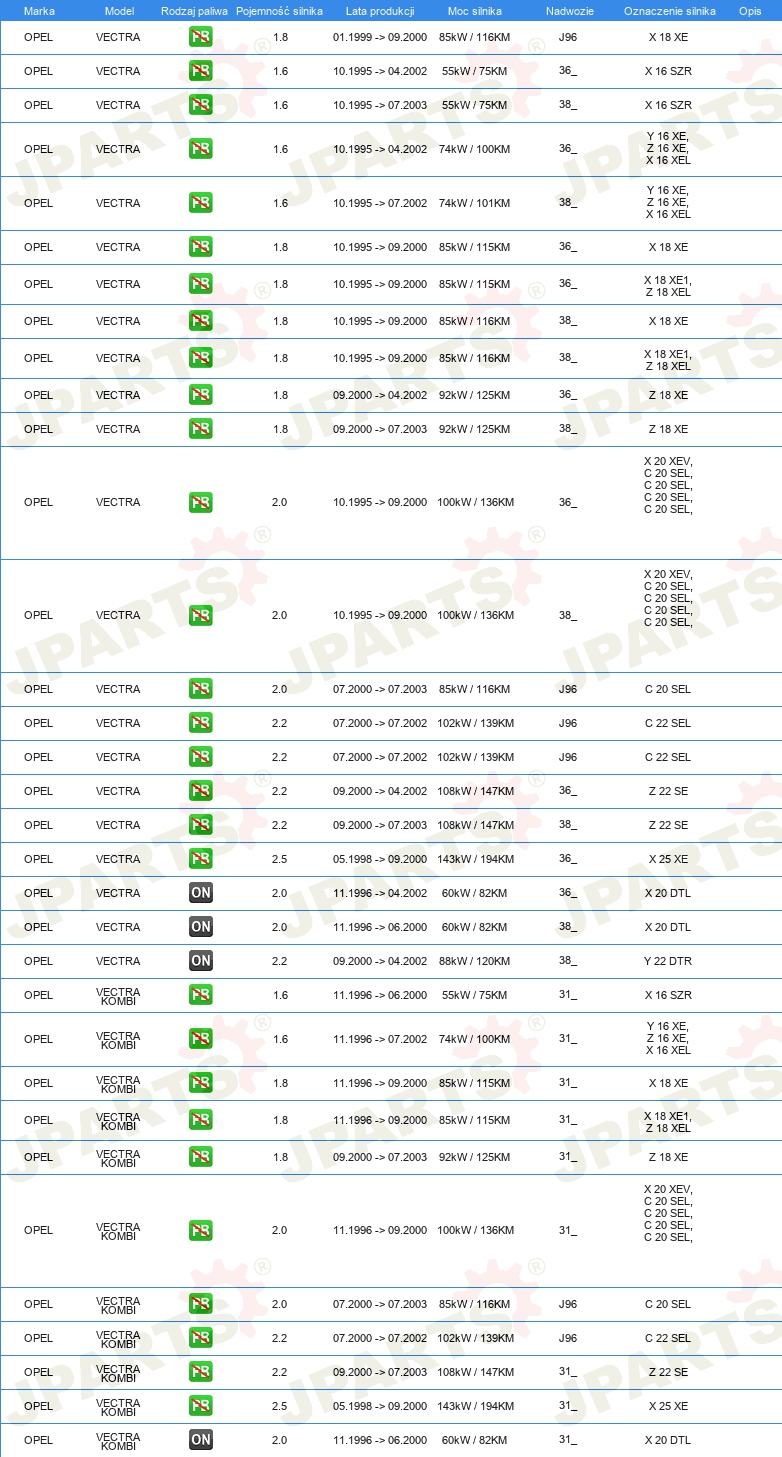This screenshot has height=1457, width=782.
Task: Click the petrol icon in the Vectra 2.0 100kW 36_ row
Action: click(201, 502)
